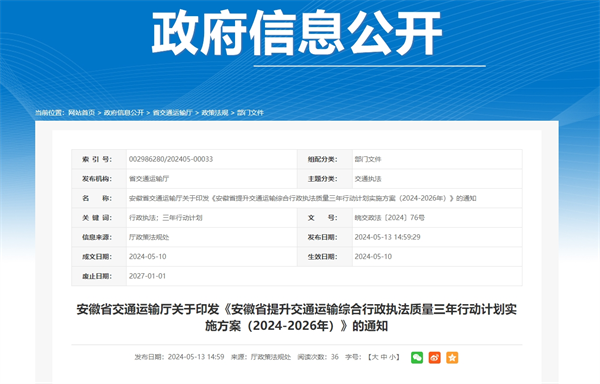This screenshot has height=384, width=600.
Task: Click document number 皖交政法〔2024〕76号
Action: pos(390,218)
